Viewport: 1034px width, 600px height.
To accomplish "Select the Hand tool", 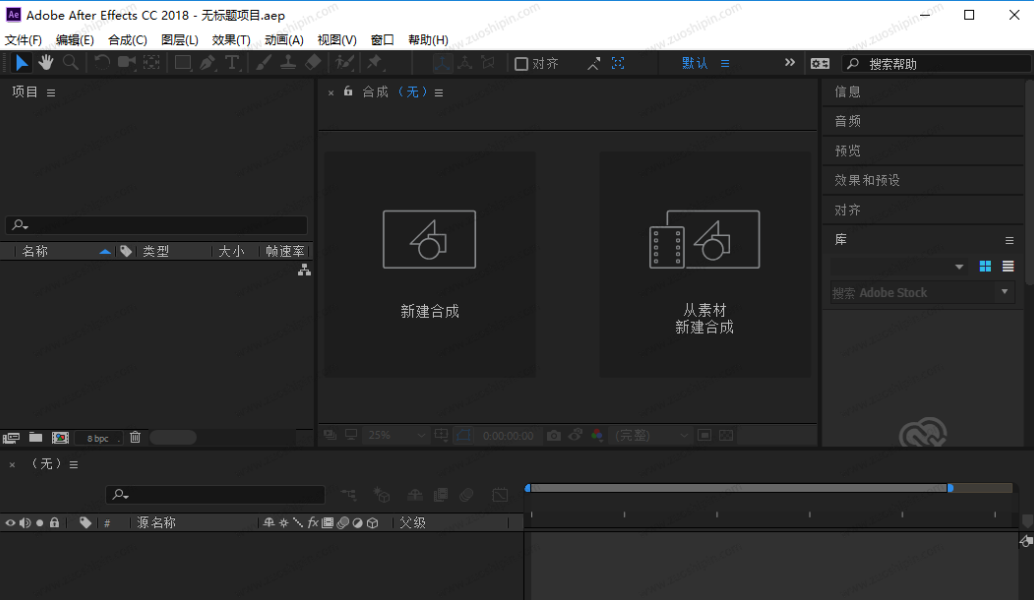I will pyautogui.click(x=44, y=62).
